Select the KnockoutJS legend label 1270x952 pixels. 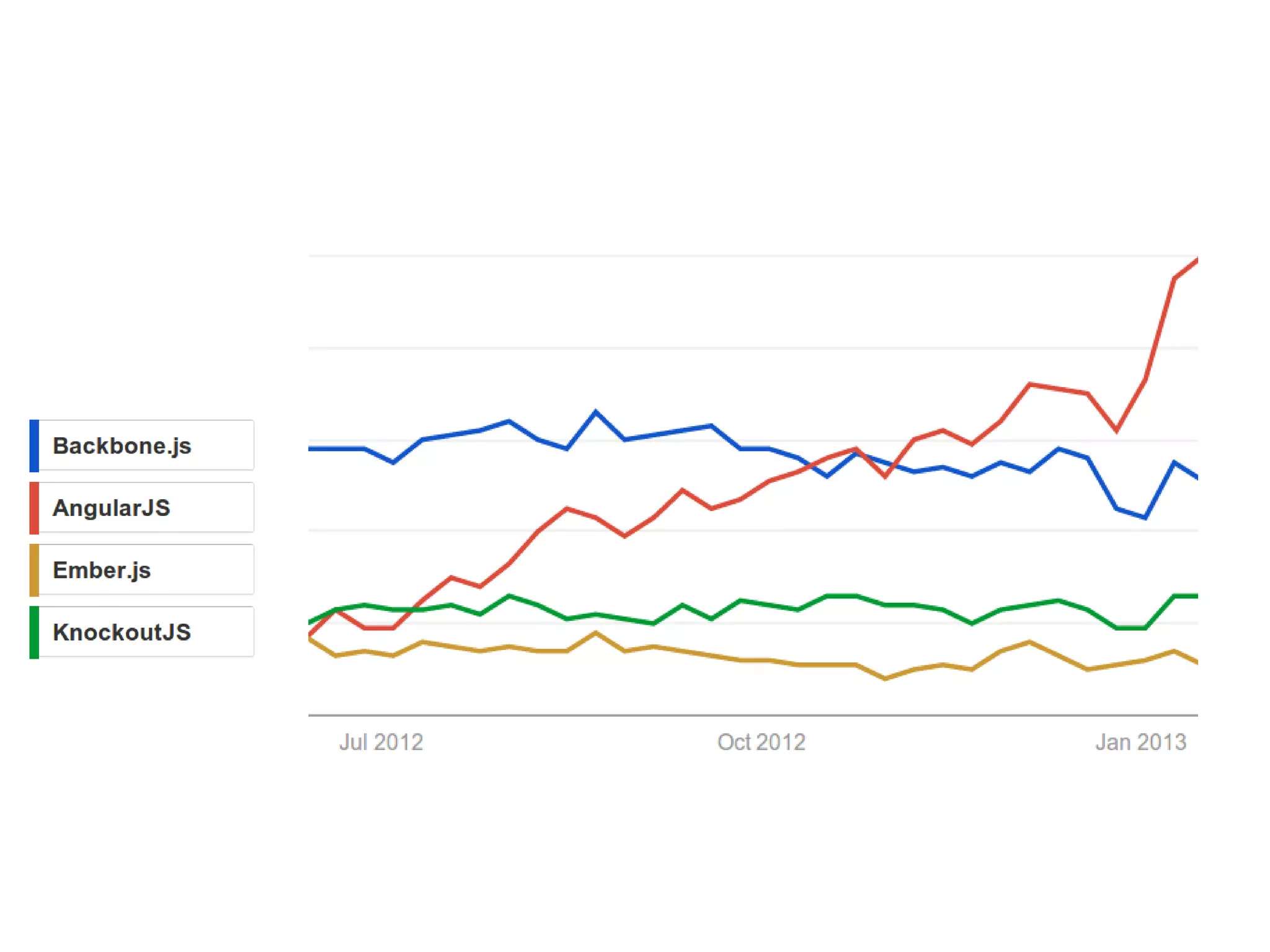(122, 632)
